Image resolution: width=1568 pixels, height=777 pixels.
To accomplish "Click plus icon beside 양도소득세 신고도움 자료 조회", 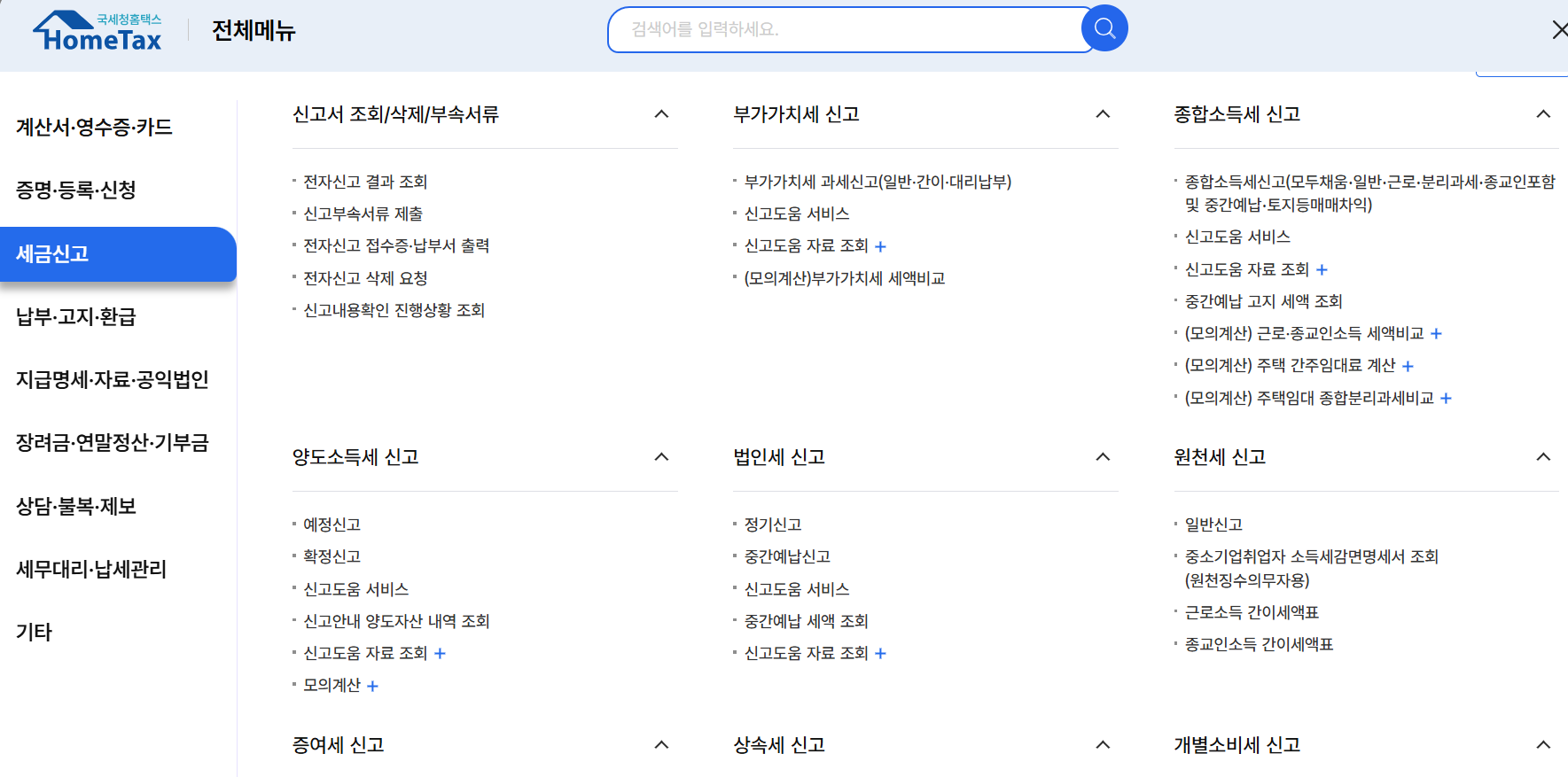I will click(x=440, y=653).
